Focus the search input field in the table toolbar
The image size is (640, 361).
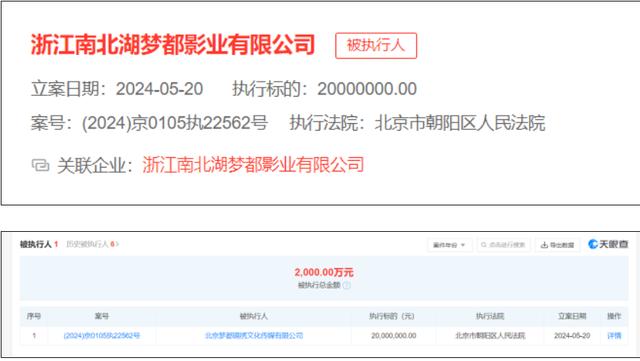pyautogui.click(x=504, y=245)
